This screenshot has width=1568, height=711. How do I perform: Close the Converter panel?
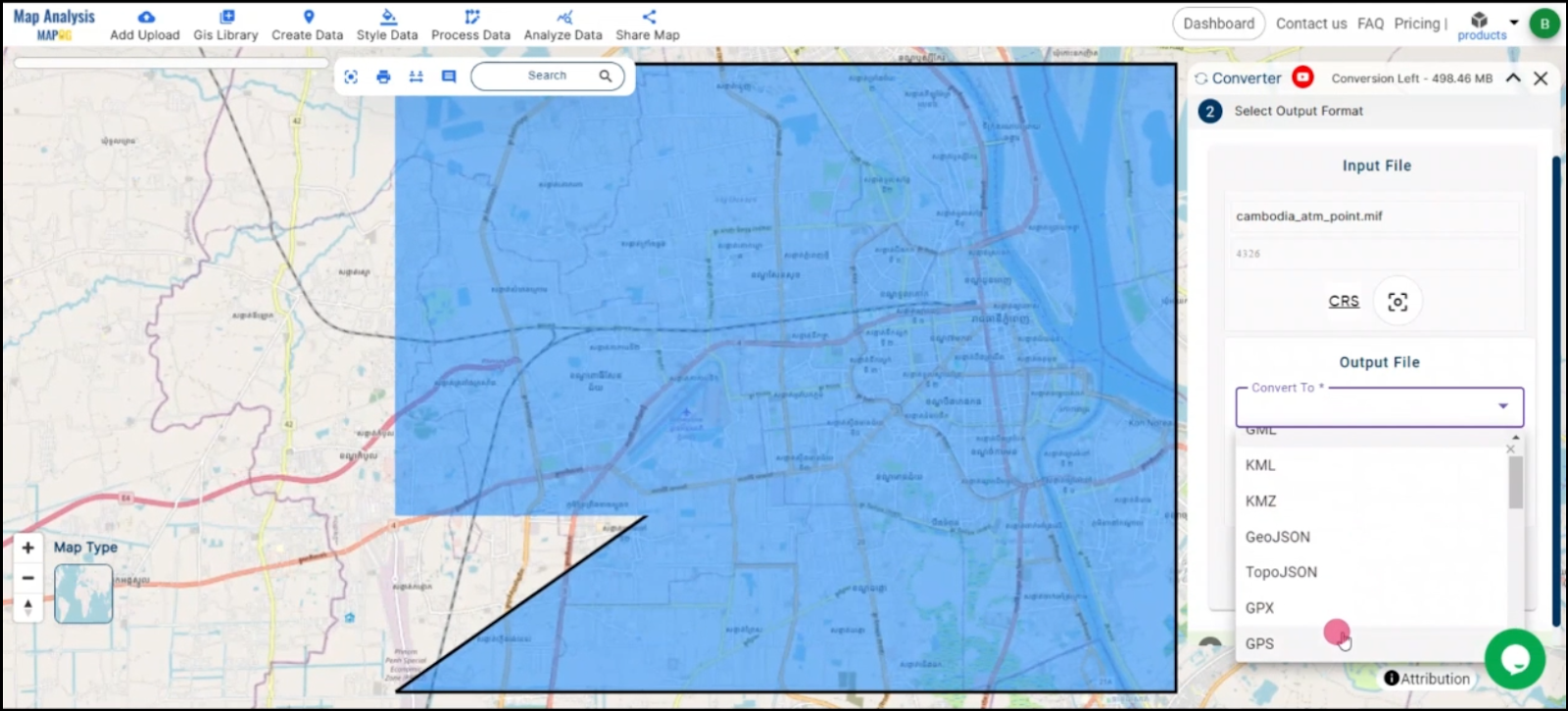[x=1541, y=78]
